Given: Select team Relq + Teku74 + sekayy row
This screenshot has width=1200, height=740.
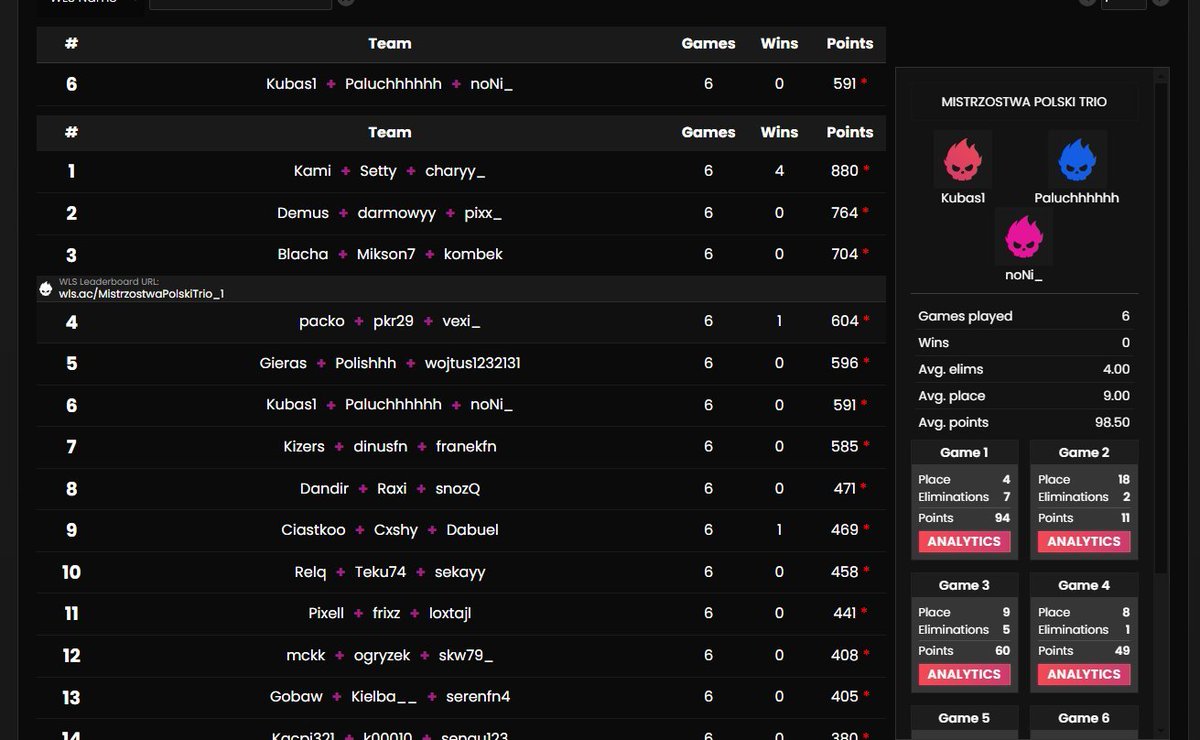Looking at the screenshot, I should coord(461,572).
